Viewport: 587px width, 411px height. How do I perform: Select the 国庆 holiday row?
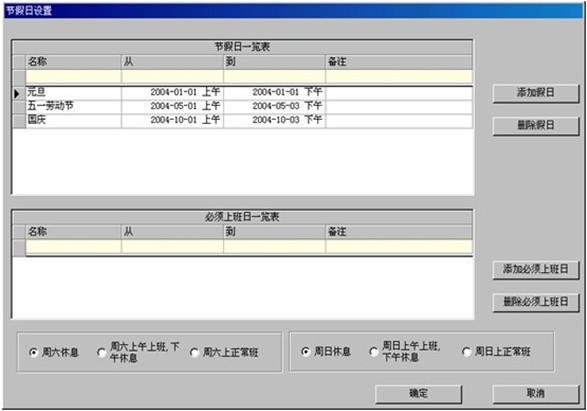click(249, 121)
